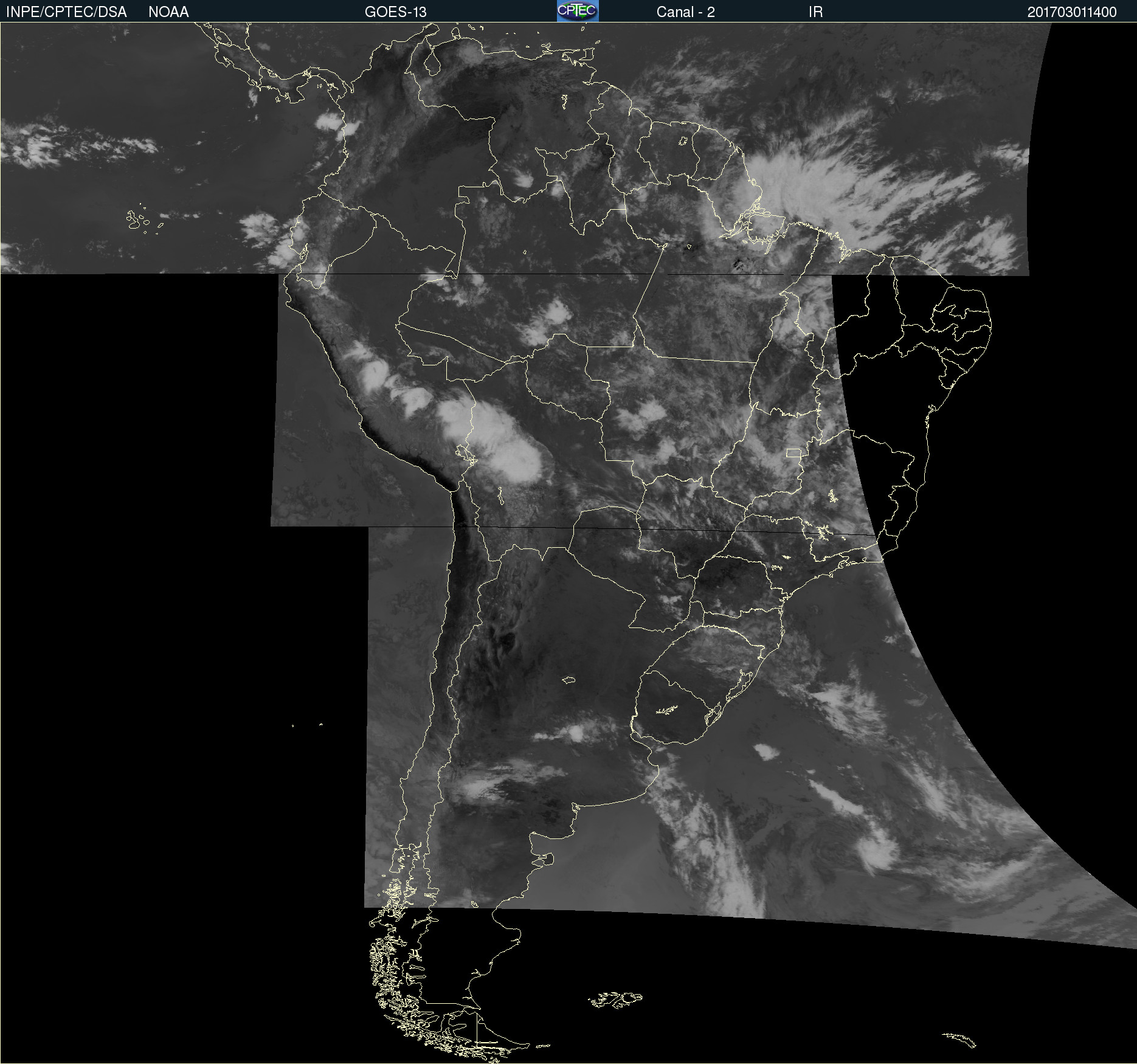
Task: Click the Valdés Peninsula on Argentina's coast
Action: [547, 858]
